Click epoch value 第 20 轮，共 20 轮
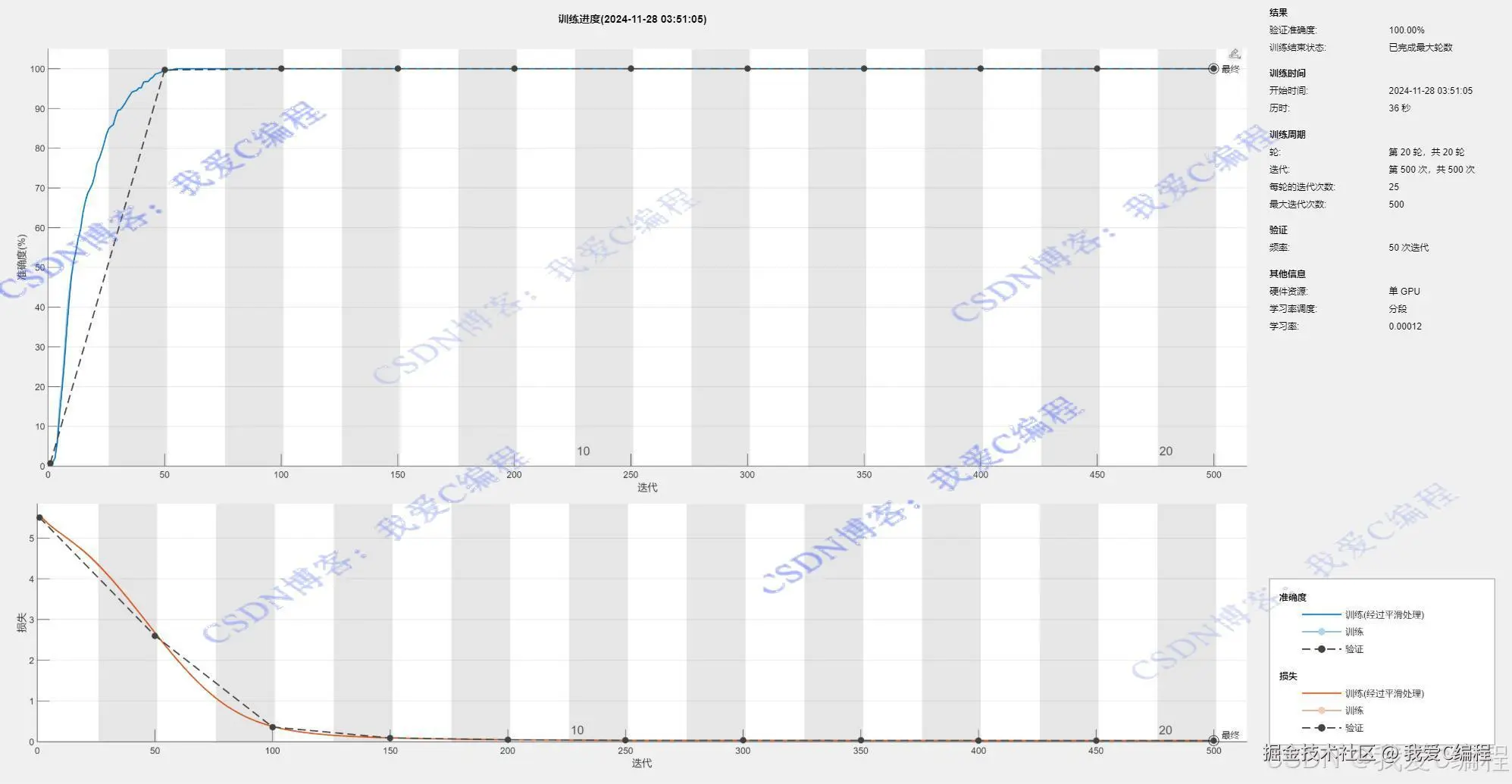The height and width of the screenshot is (784, 1512). (x=1426, y=152)
